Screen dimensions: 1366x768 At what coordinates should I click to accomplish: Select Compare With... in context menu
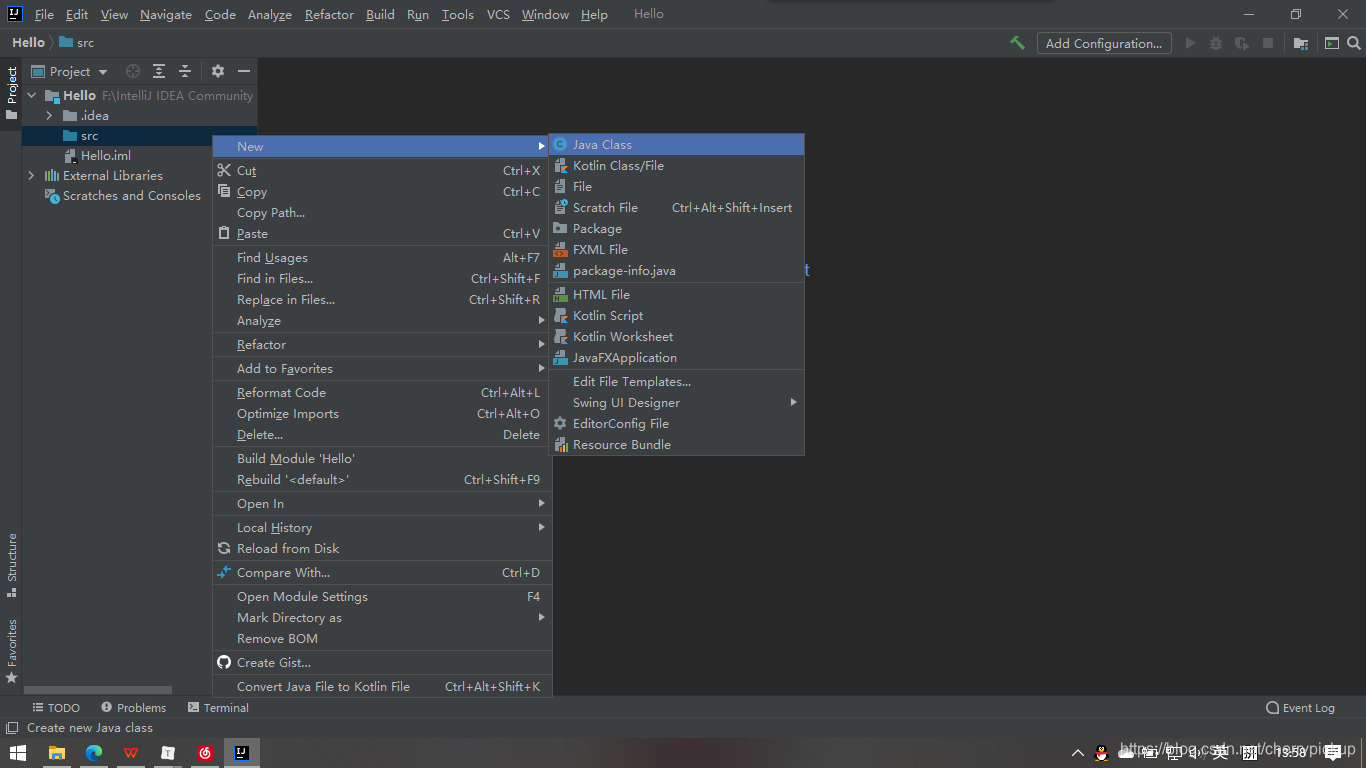click(x=381, y=572)
